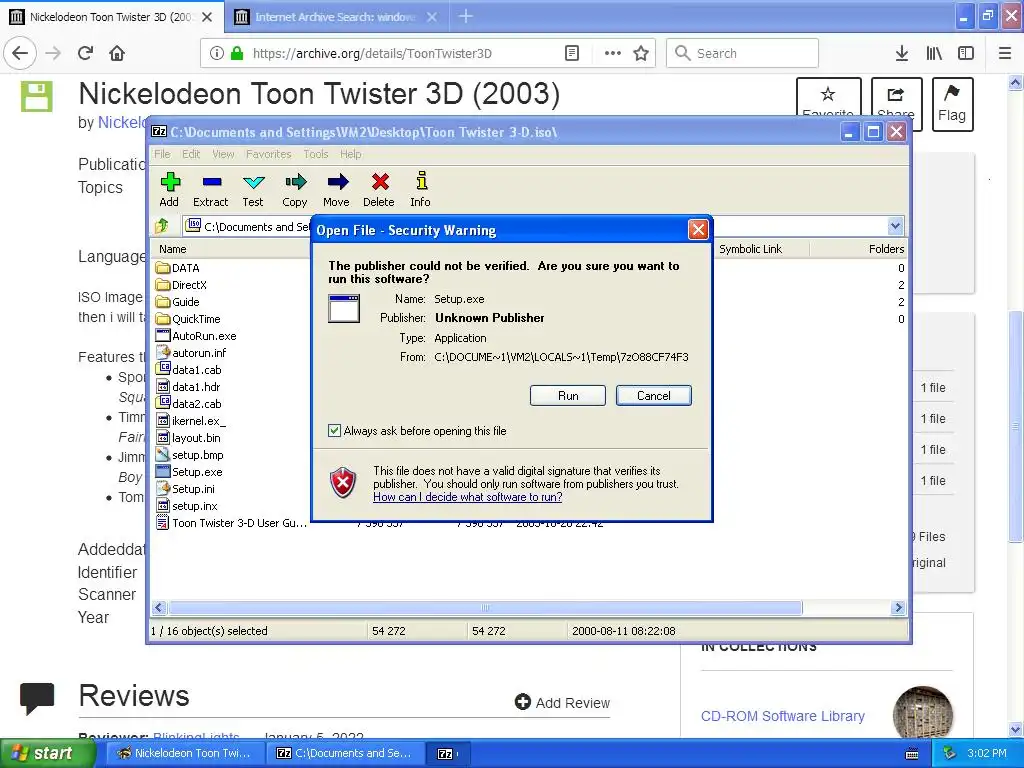Screen dimensions: 1024x768
Task: Select the DATA folder in 7-Zip
Action: (178, 268)
